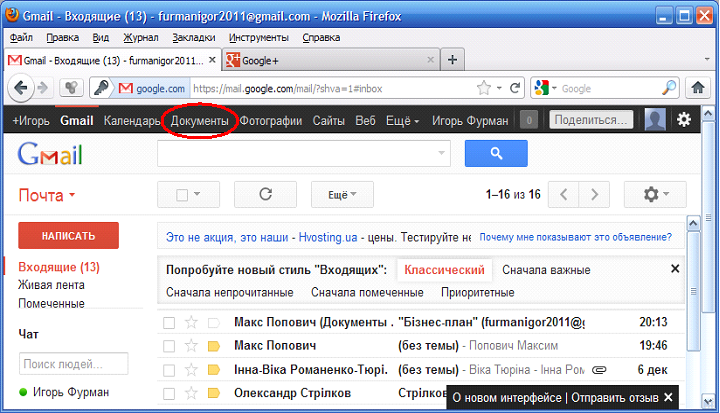Star the Макс Попович 20:13 message
The width and height of the screenshot is (720, 413).
pos(191,322)
